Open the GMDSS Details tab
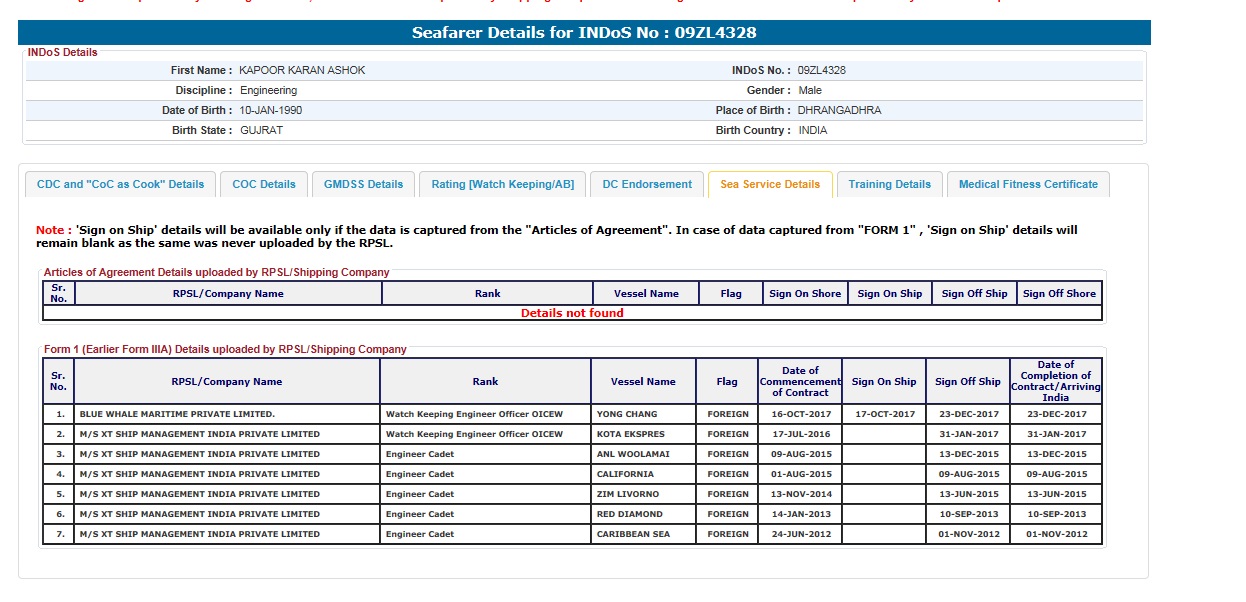 pos(363,184)
